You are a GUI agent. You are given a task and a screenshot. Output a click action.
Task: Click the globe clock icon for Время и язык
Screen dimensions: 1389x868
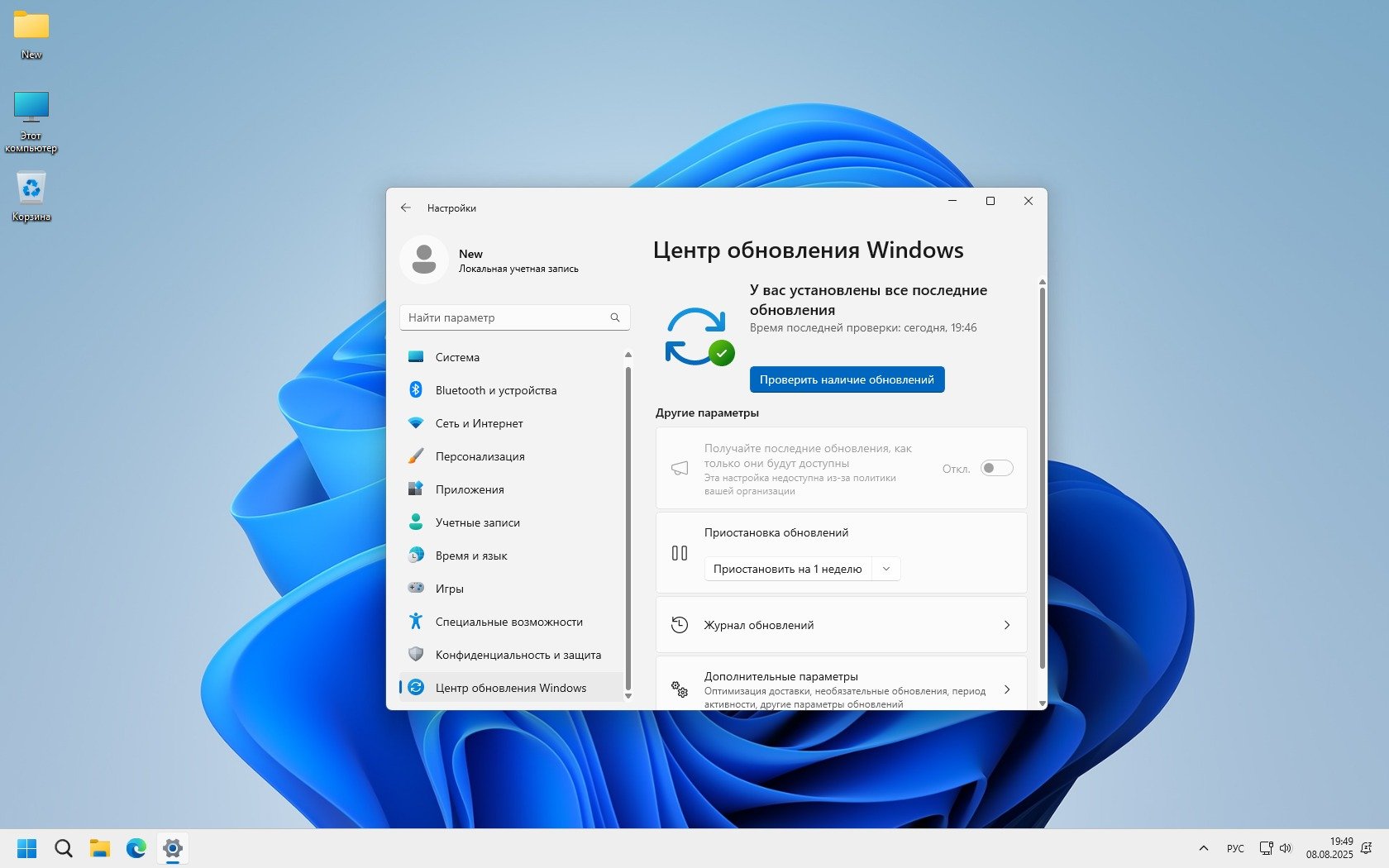(416, 556)
